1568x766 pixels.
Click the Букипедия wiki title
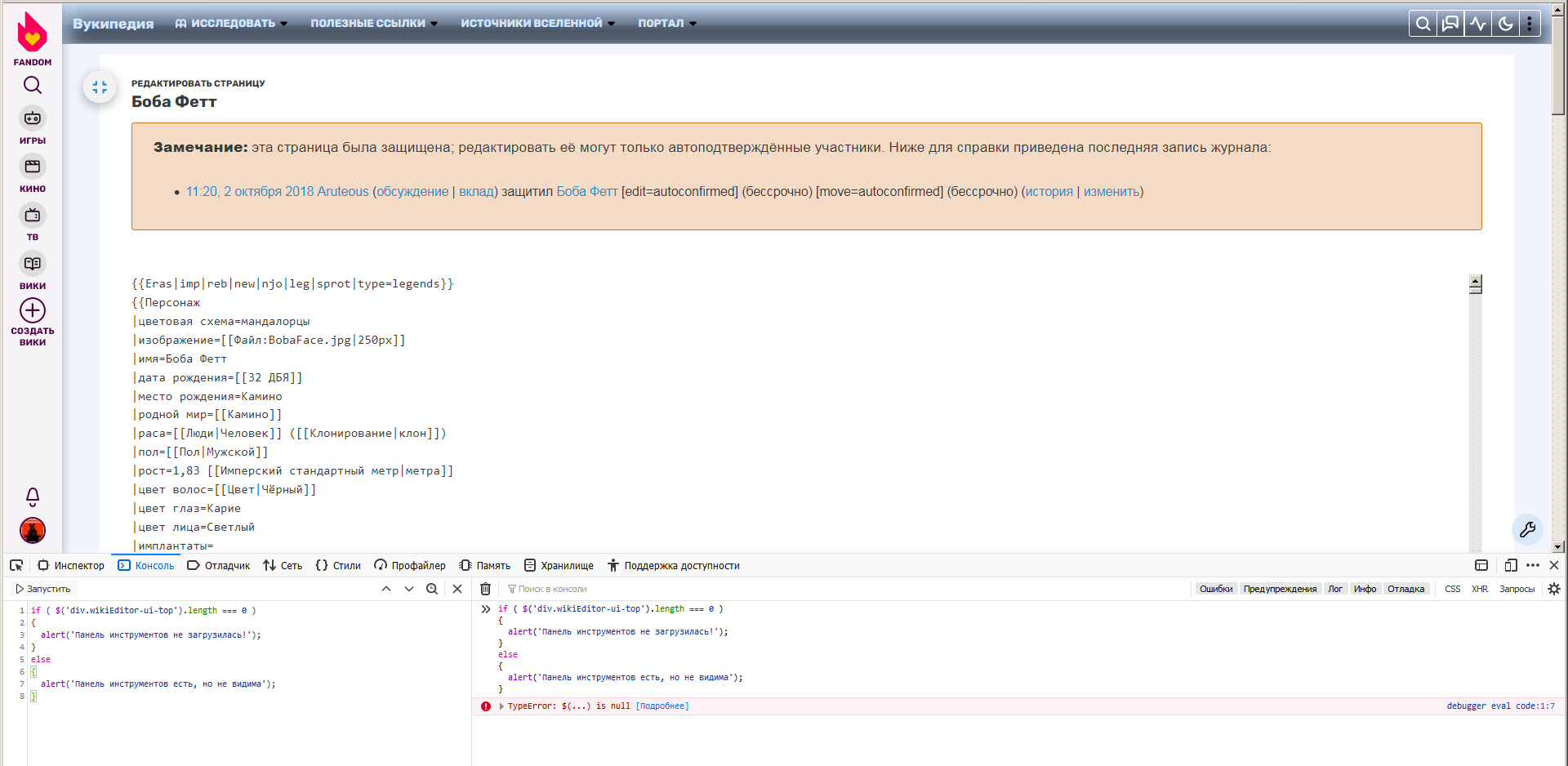[x=113, y=24]
